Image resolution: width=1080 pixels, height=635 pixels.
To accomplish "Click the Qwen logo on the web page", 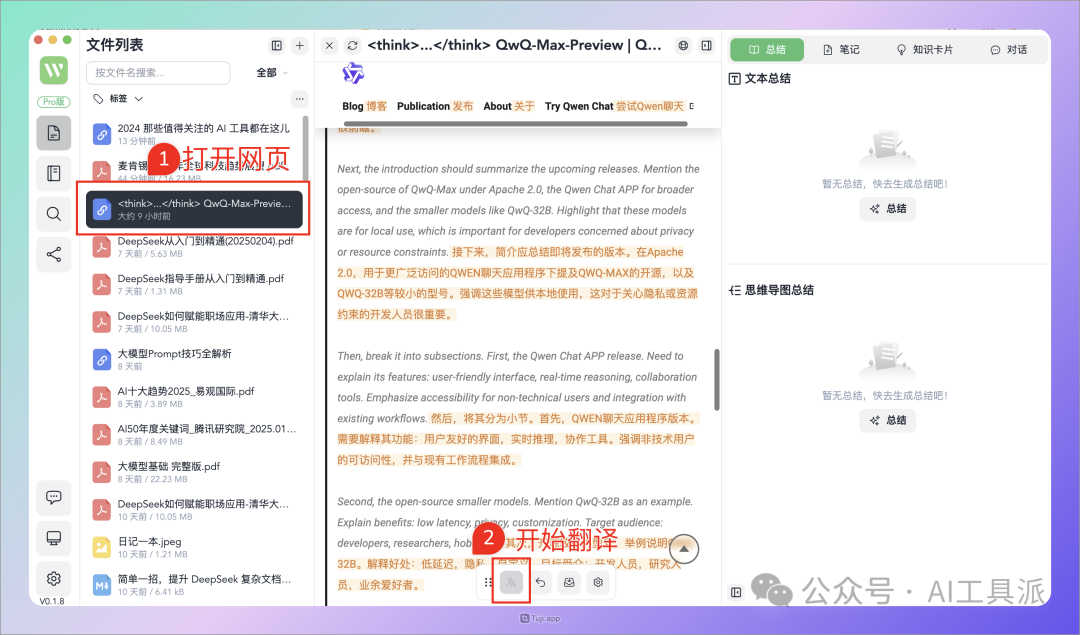I will [353, 72].
